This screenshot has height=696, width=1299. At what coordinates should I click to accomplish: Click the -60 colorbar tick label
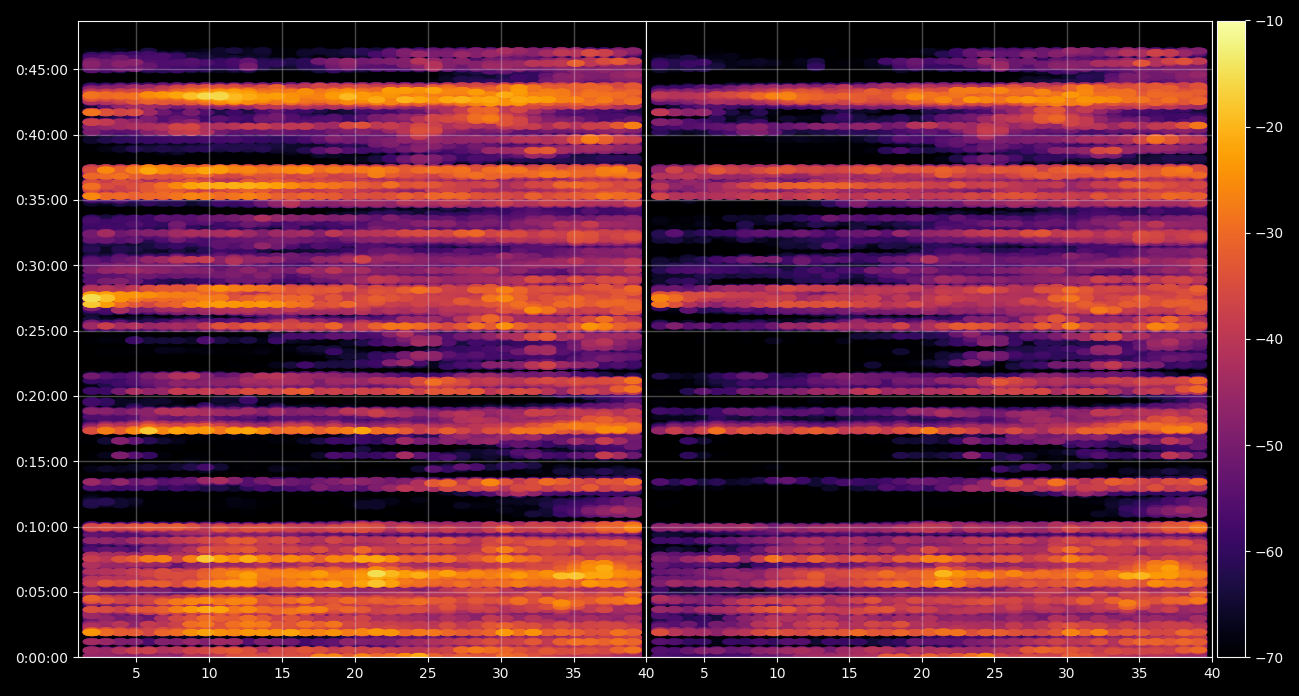point(1269,552)
